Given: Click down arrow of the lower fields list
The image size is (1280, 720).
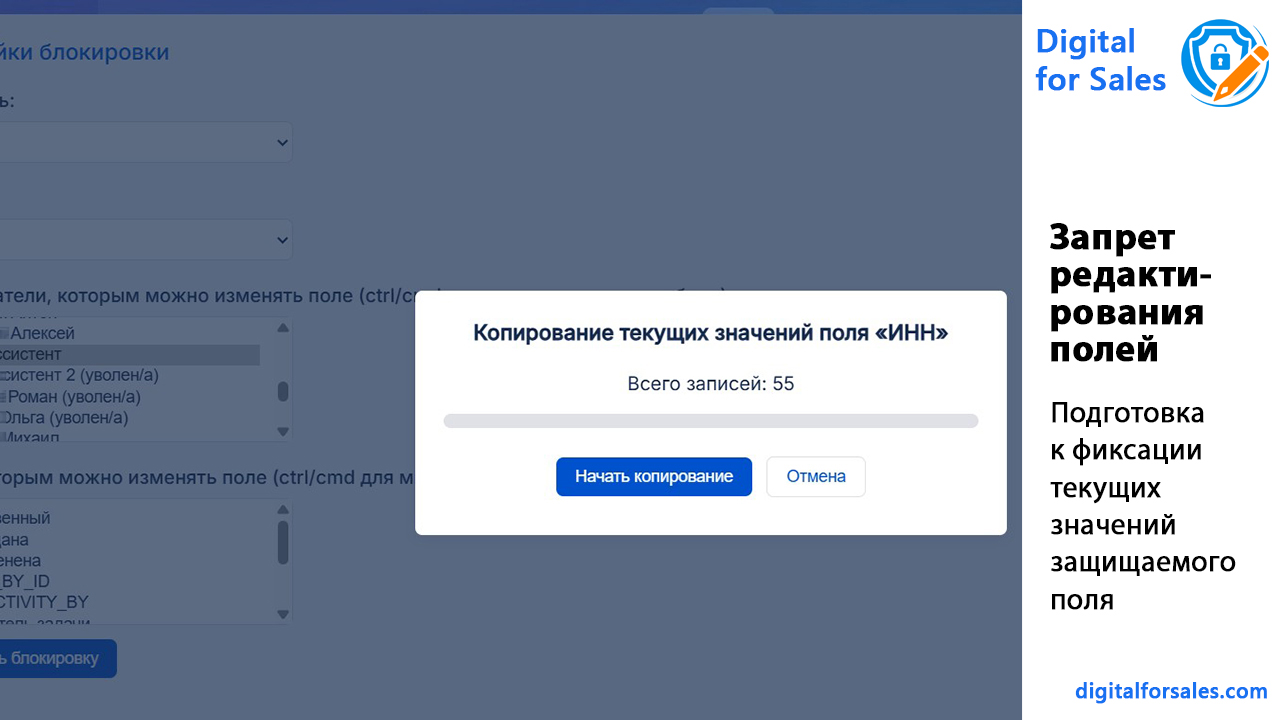Looking at the screenshot, I should [283, 614].
